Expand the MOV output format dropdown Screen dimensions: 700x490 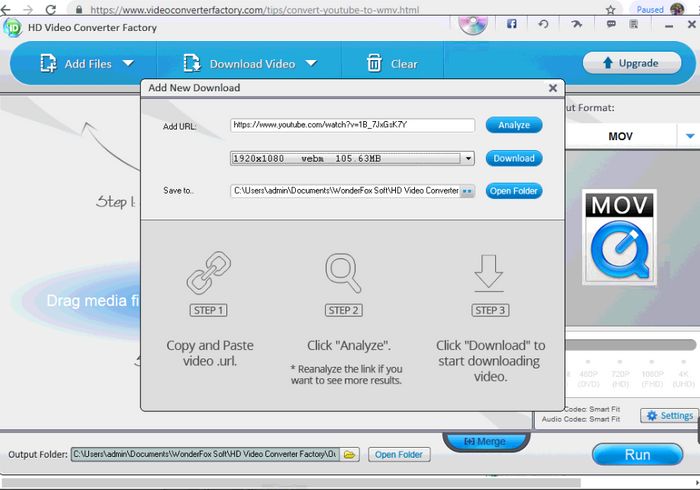point(690,136)
